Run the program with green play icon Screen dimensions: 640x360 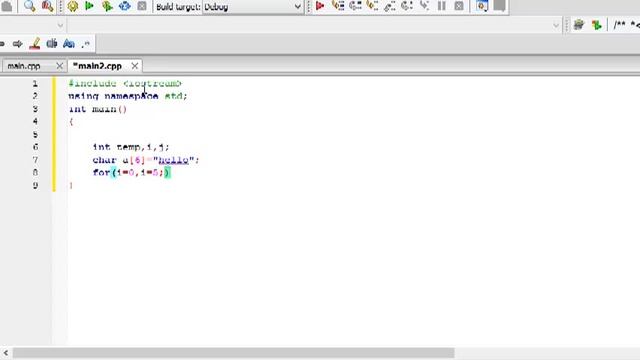coord(89,6)
